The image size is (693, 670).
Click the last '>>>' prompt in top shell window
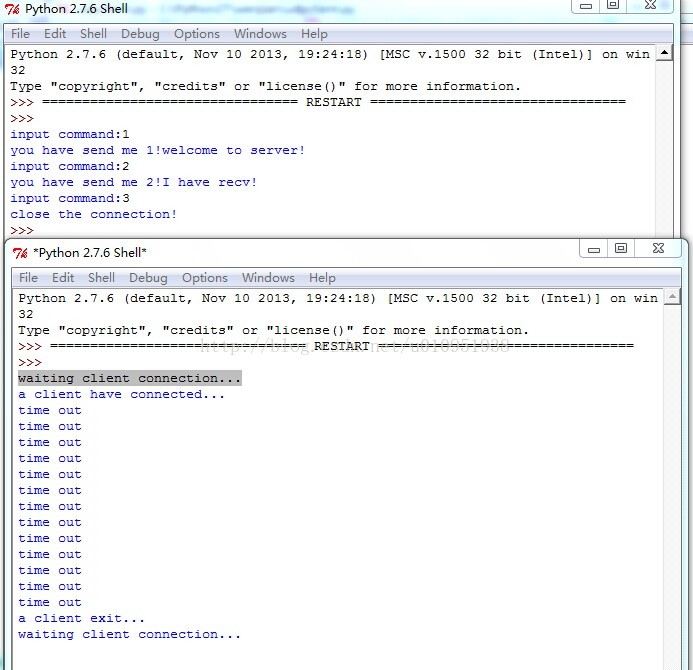22,230
